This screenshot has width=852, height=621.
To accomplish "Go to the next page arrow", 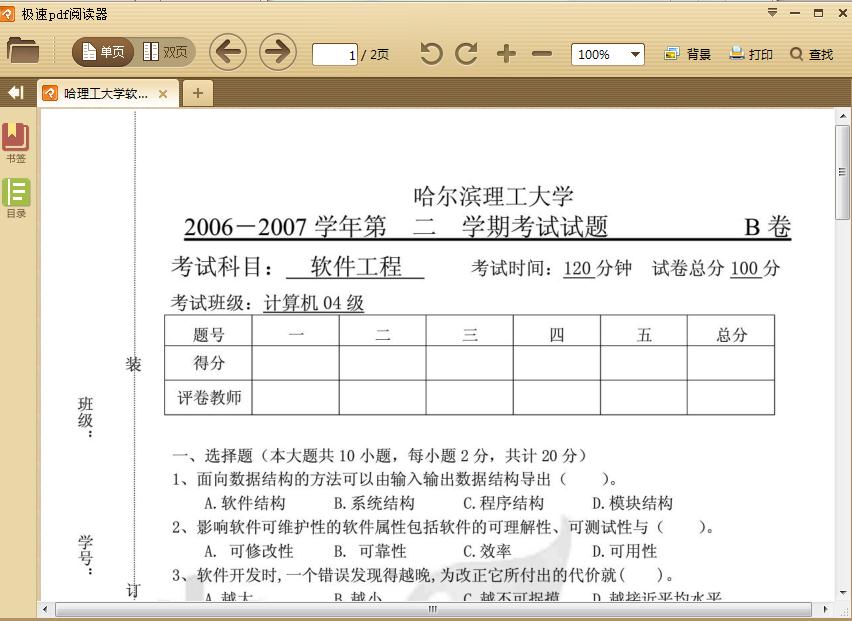I will click(x=277, y=53).
